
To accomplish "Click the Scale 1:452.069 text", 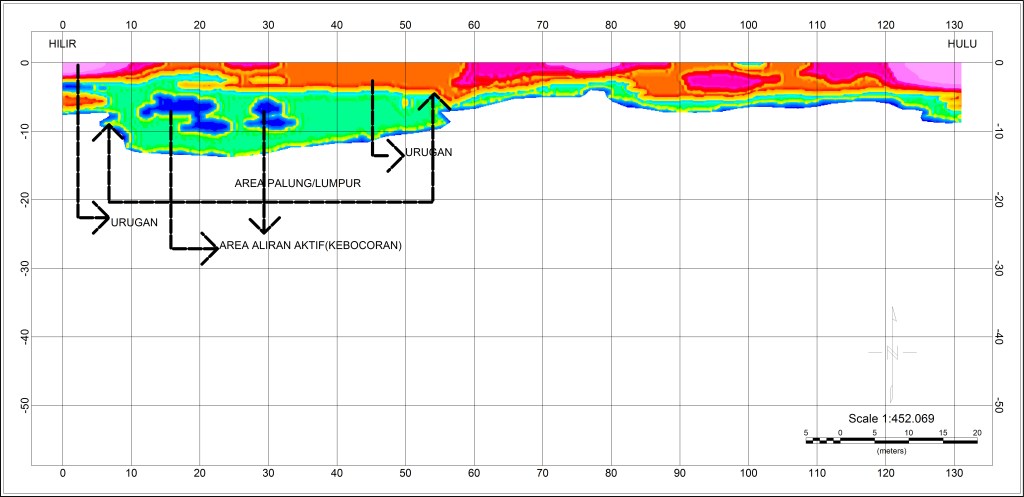I will [x=891, y=418].
